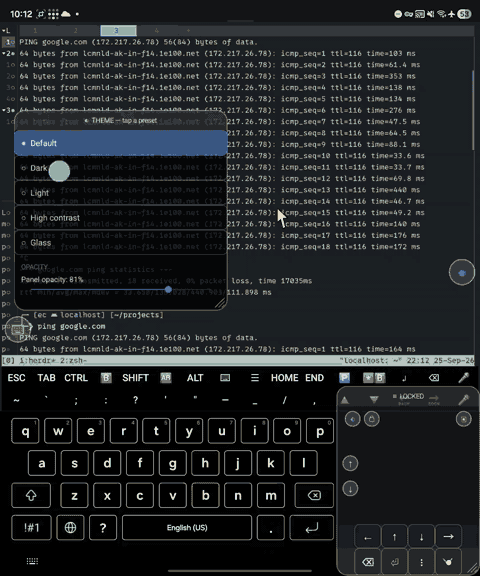
Task: Open the three-dot menu in touchpad panel
Action: (x=422, y=562)
